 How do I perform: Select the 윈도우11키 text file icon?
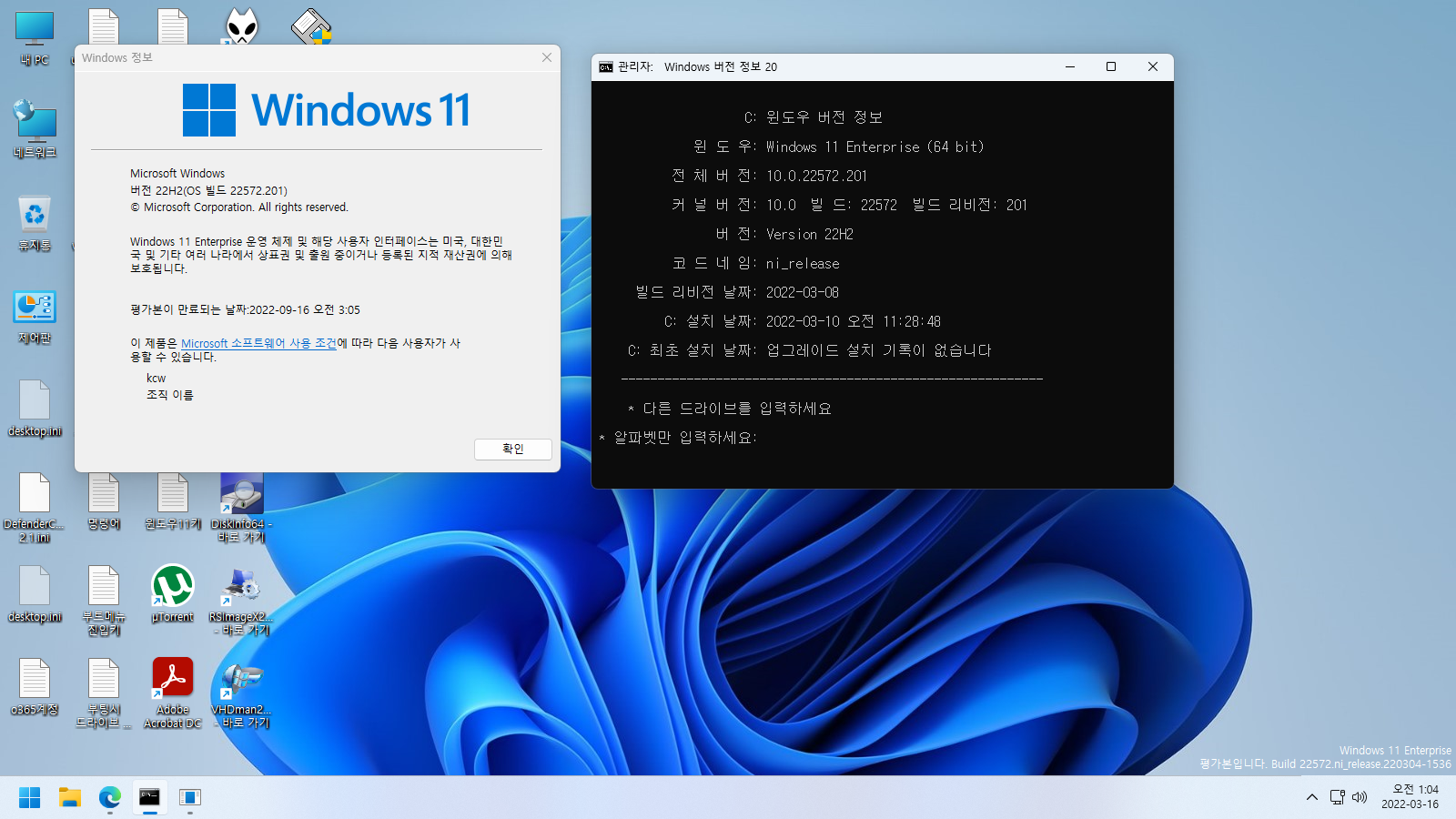coord(173,502)
